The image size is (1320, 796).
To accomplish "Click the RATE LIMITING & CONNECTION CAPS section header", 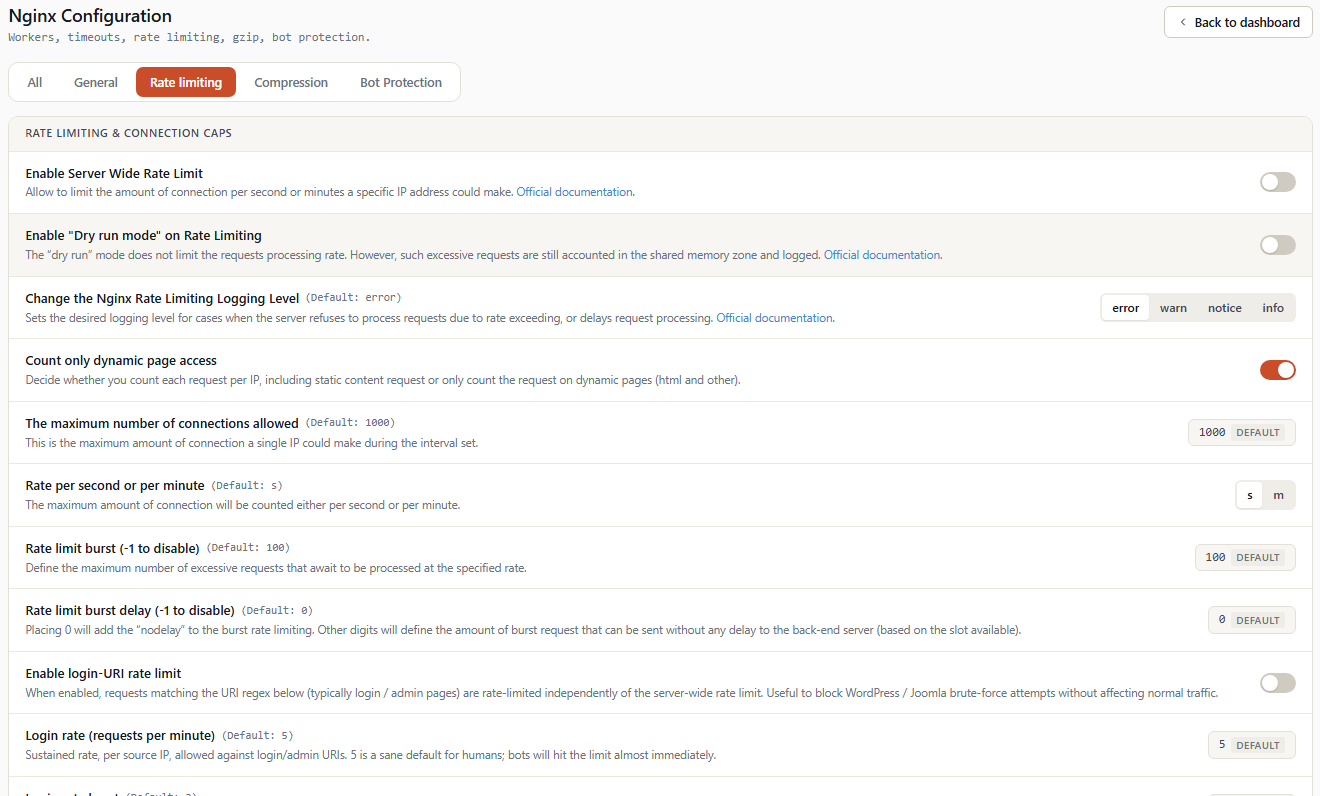I will click(x=128, y=133).
